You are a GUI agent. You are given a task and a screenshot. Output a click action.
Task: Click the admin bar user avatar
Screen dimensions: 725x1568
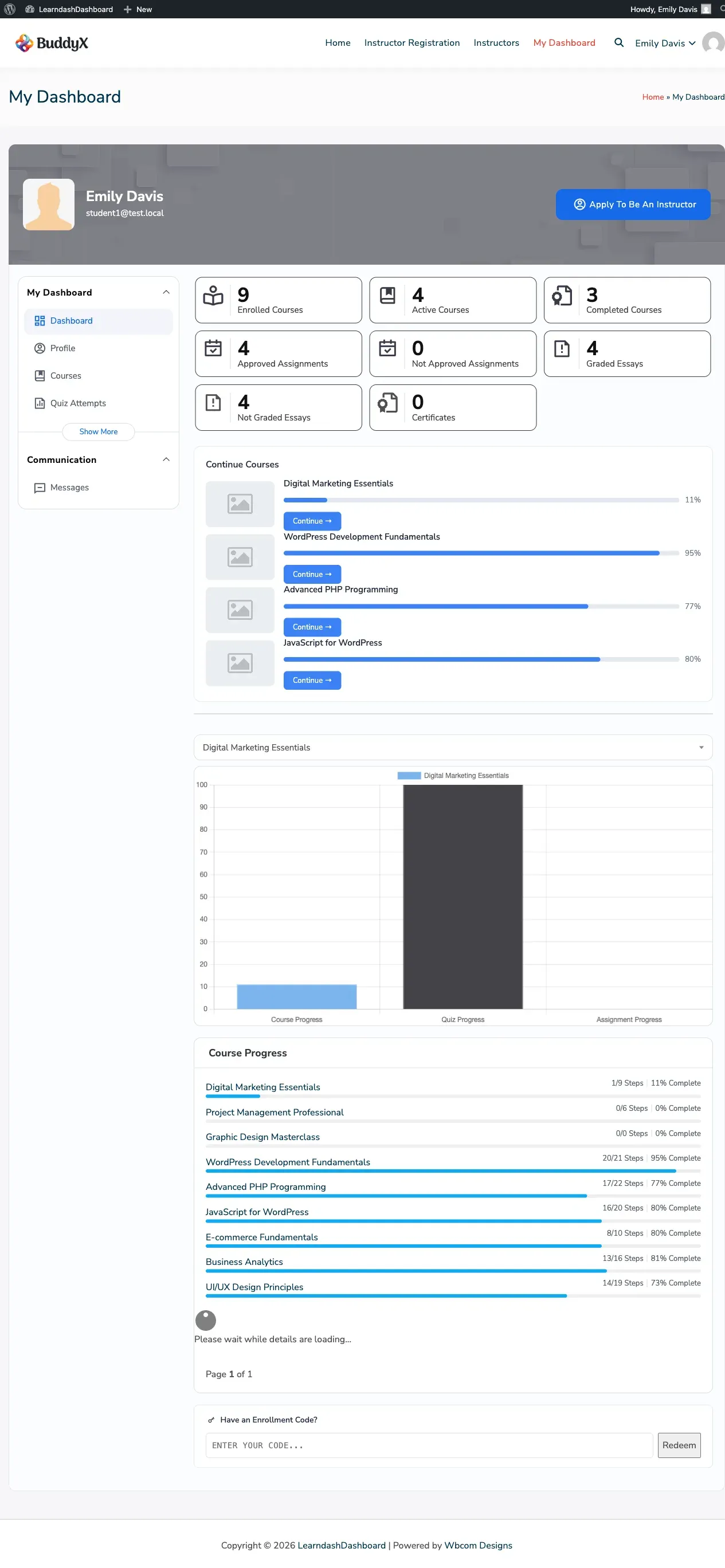pyautogui.click(x=706, y=9)
